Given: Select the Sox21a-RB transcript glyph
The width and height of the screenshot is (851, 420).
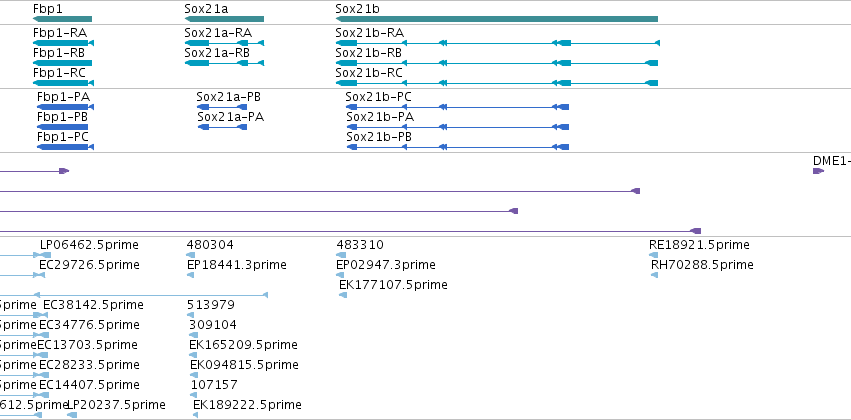Looking at the screenshot, I should pos(224,63).
